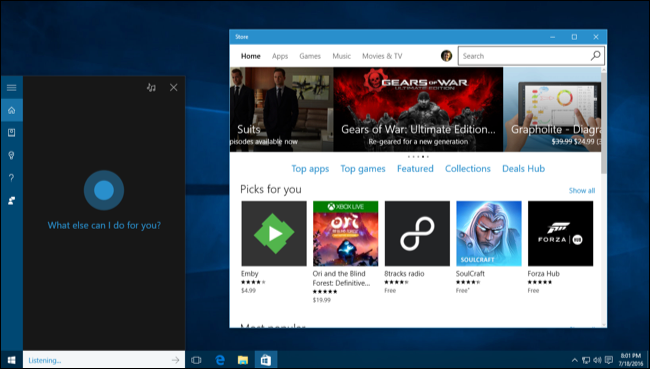Open the Top apps link
Screen dimensions: 650x369
[x=310, y=169]
